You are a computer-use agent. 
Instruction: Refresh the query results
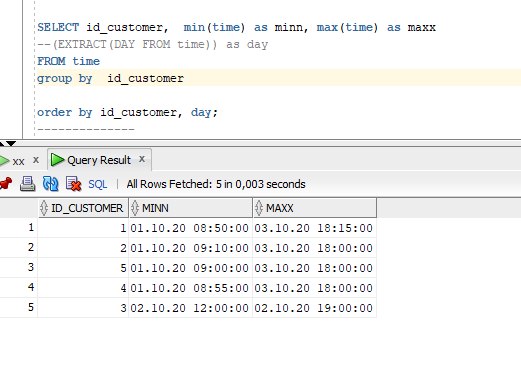pos(51,184)
